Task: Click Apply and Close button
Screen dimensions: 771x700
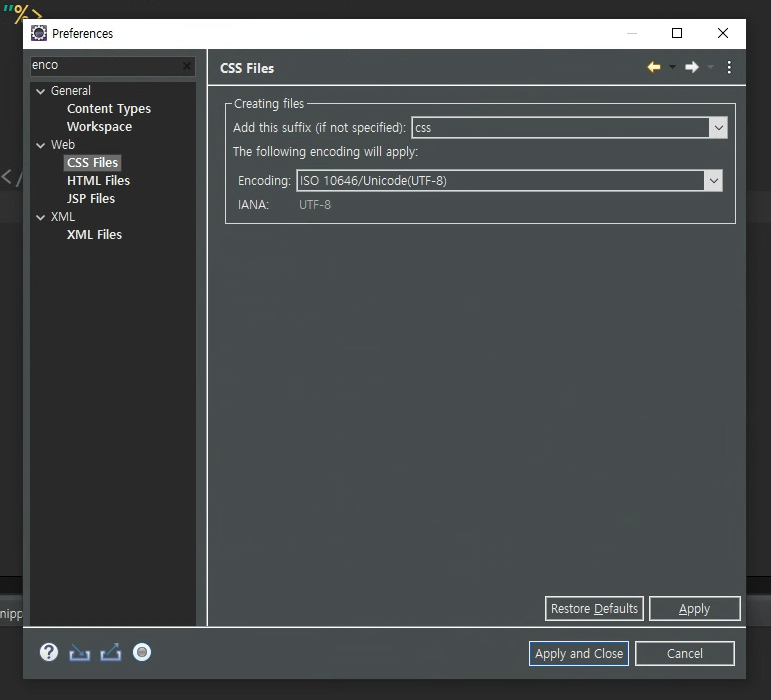Action: point(579,654)
